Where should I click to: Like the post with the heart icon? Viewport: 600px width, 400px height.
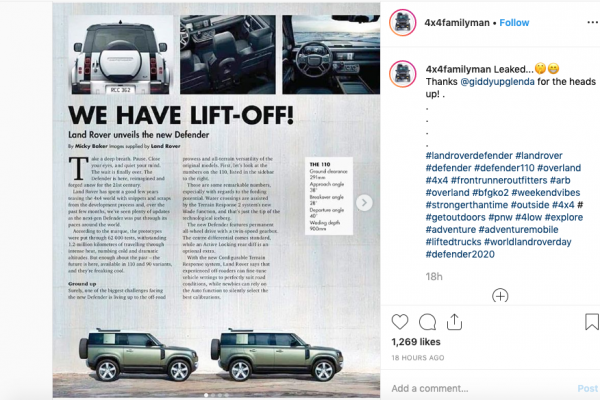click(400, 322)
